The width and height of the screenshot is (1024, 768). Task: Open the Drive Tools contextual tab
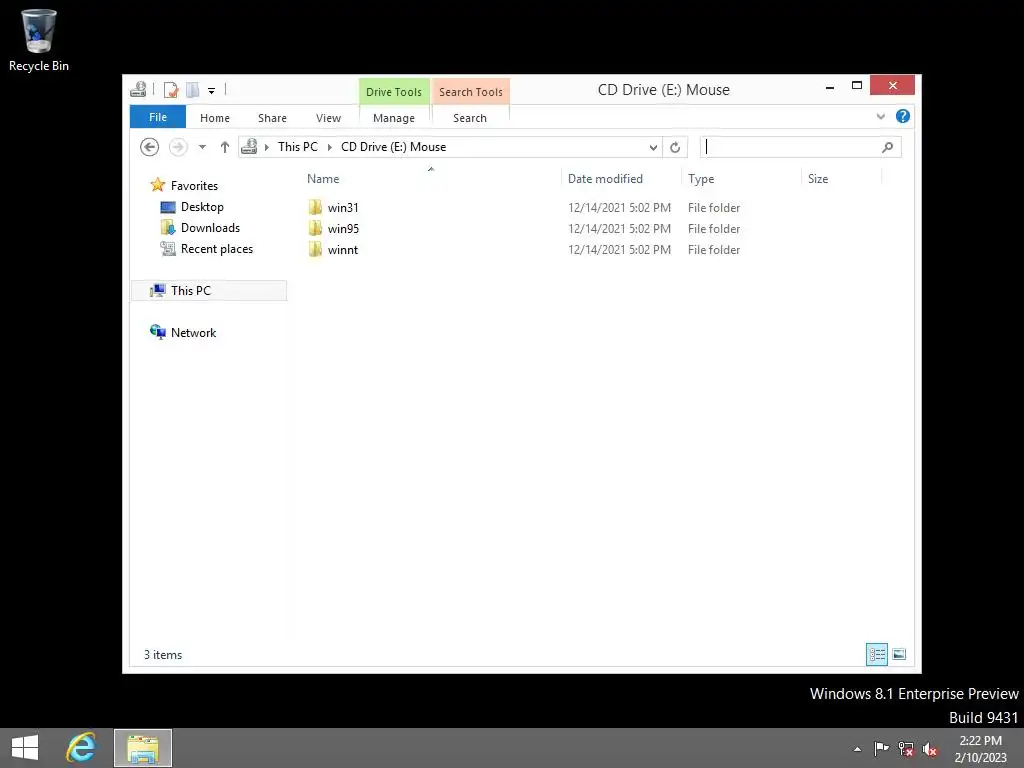click(x=394, y=91)
